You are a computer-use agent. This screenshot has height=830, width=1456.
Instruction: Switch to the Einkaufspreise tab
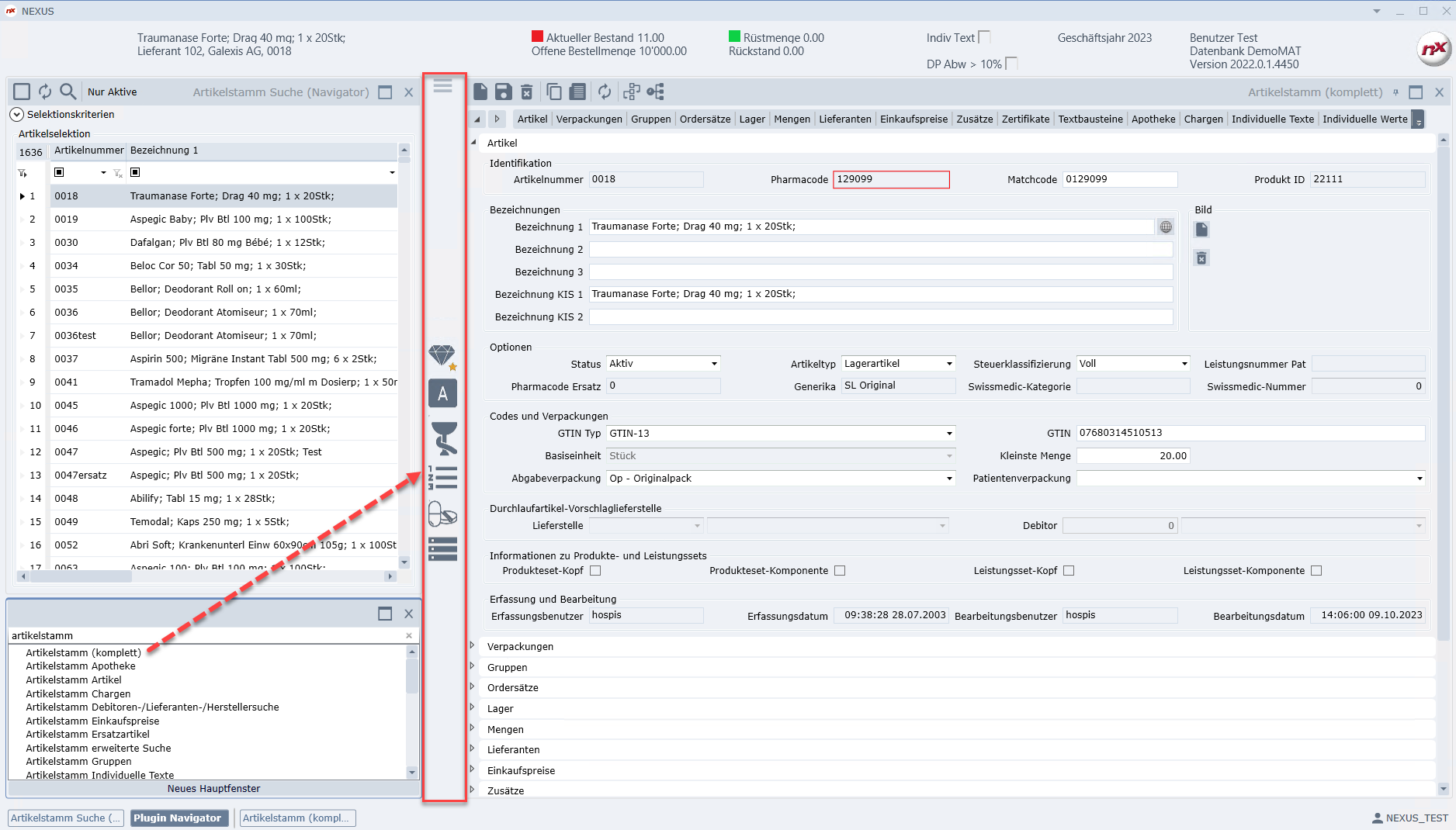point(913,119)
